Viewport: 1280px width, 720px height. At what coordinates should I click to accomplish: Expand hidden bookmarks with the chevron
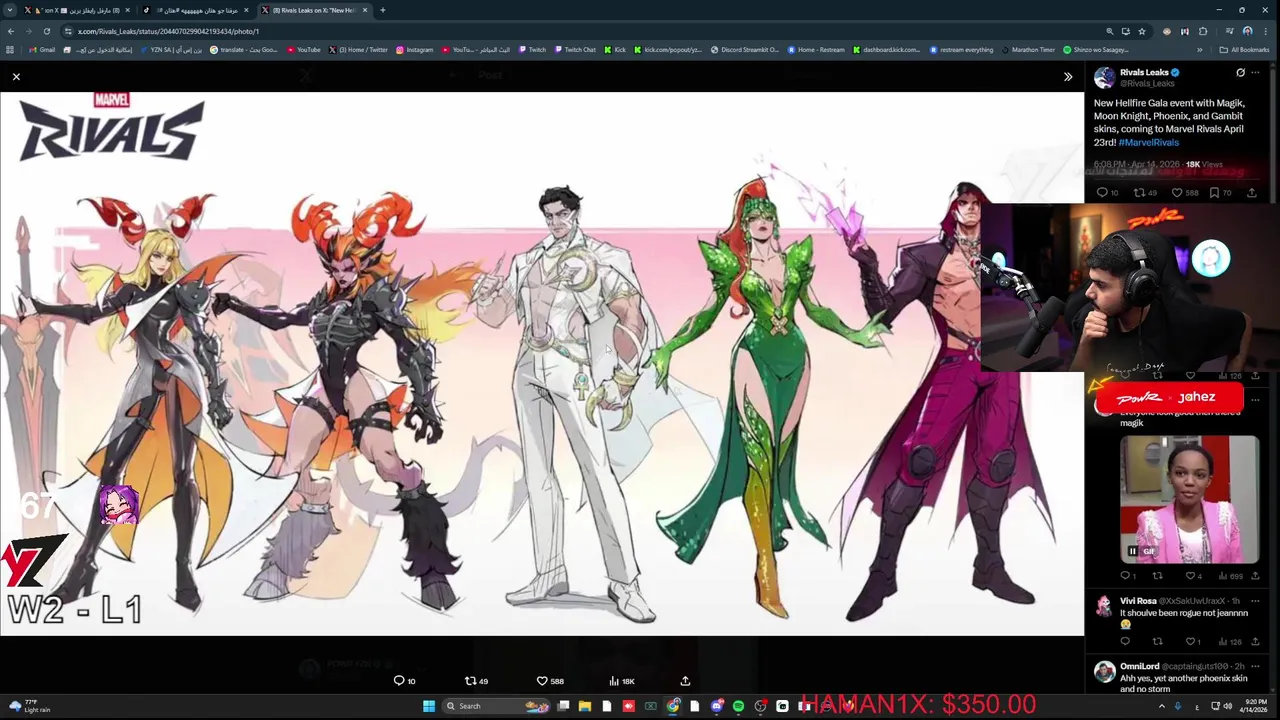(1200, 49)
